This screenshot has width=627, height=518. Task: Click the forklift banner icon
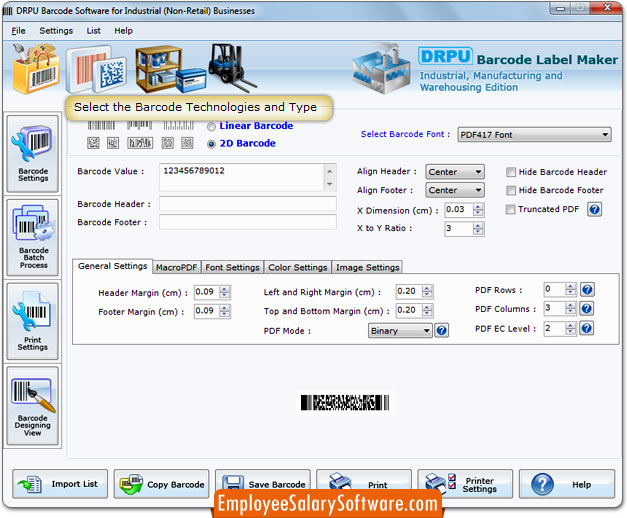pyautogui.click(x=231, y=66)
